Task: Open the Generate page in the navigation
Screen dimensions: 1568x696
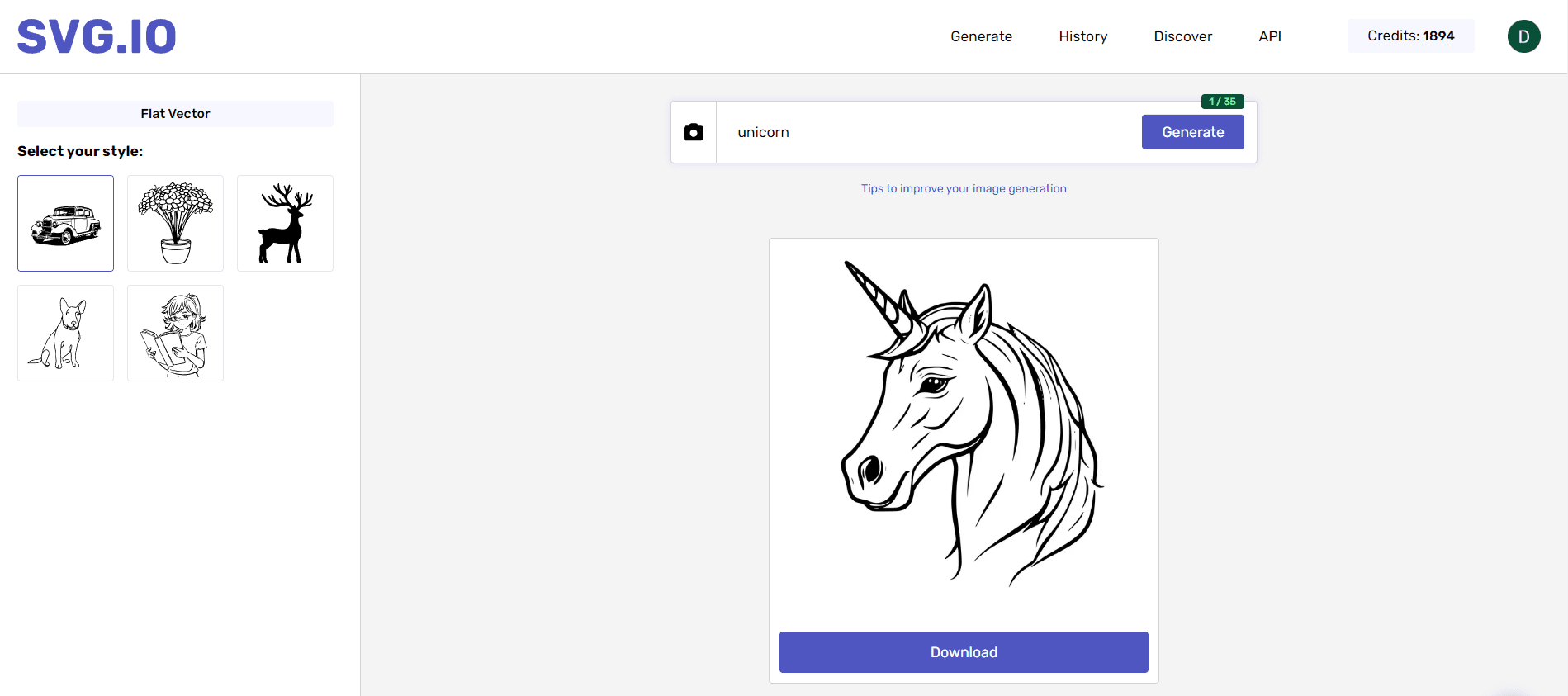Action: pos(981,36)
